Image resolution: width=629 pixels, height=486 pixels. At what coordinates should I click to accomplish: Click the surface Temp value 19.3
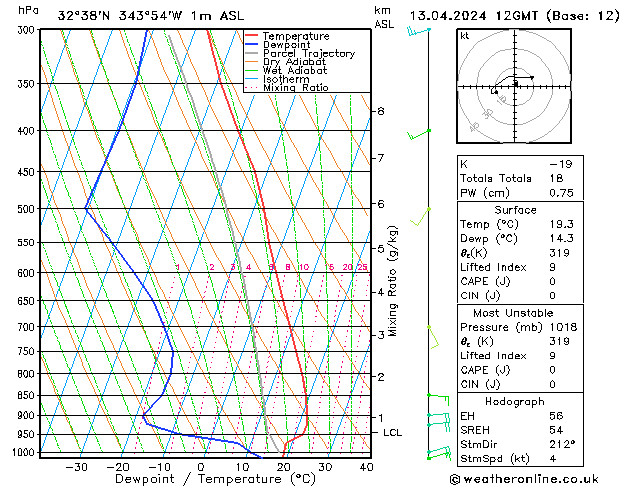[x=562, y=224]
